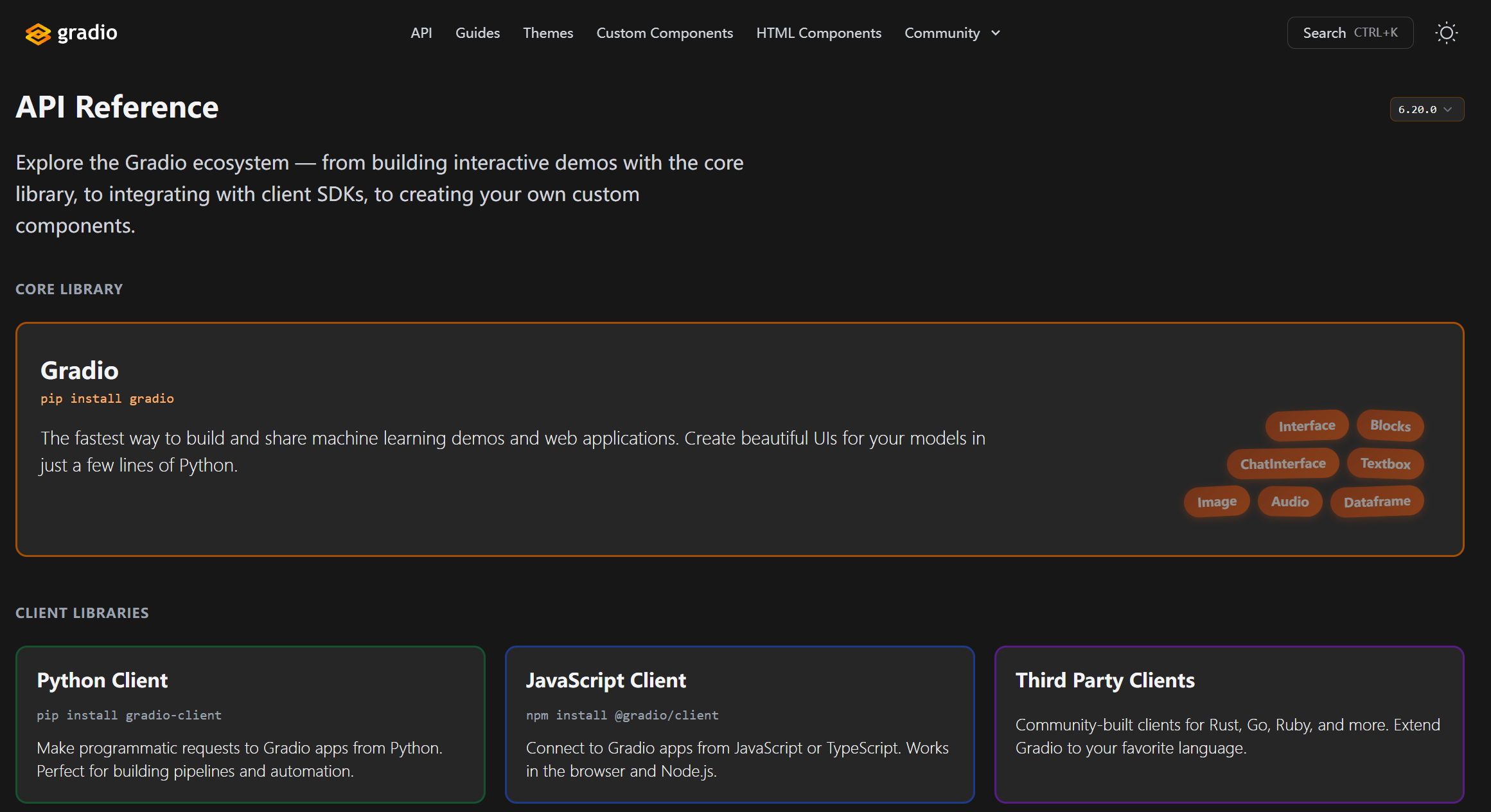
Task: Open the Python Client card
Action: tap(251, 724)
